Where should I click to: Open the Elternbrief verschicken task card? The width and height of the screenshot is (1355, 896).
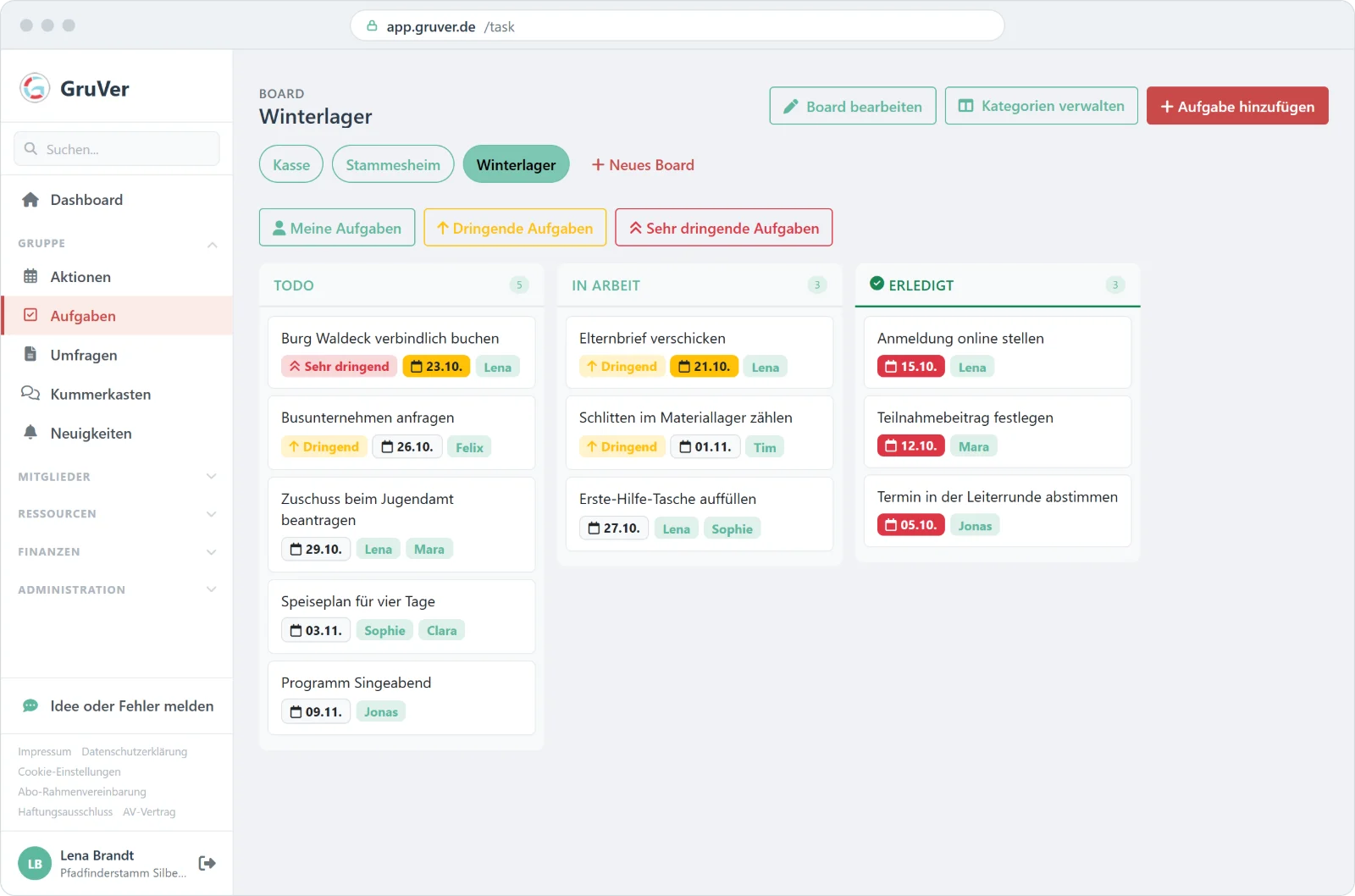click(700, 352)
